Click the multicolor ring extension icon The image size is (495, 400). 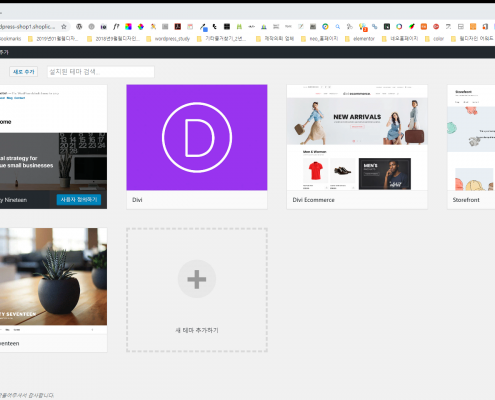click(x=399, y=27)
